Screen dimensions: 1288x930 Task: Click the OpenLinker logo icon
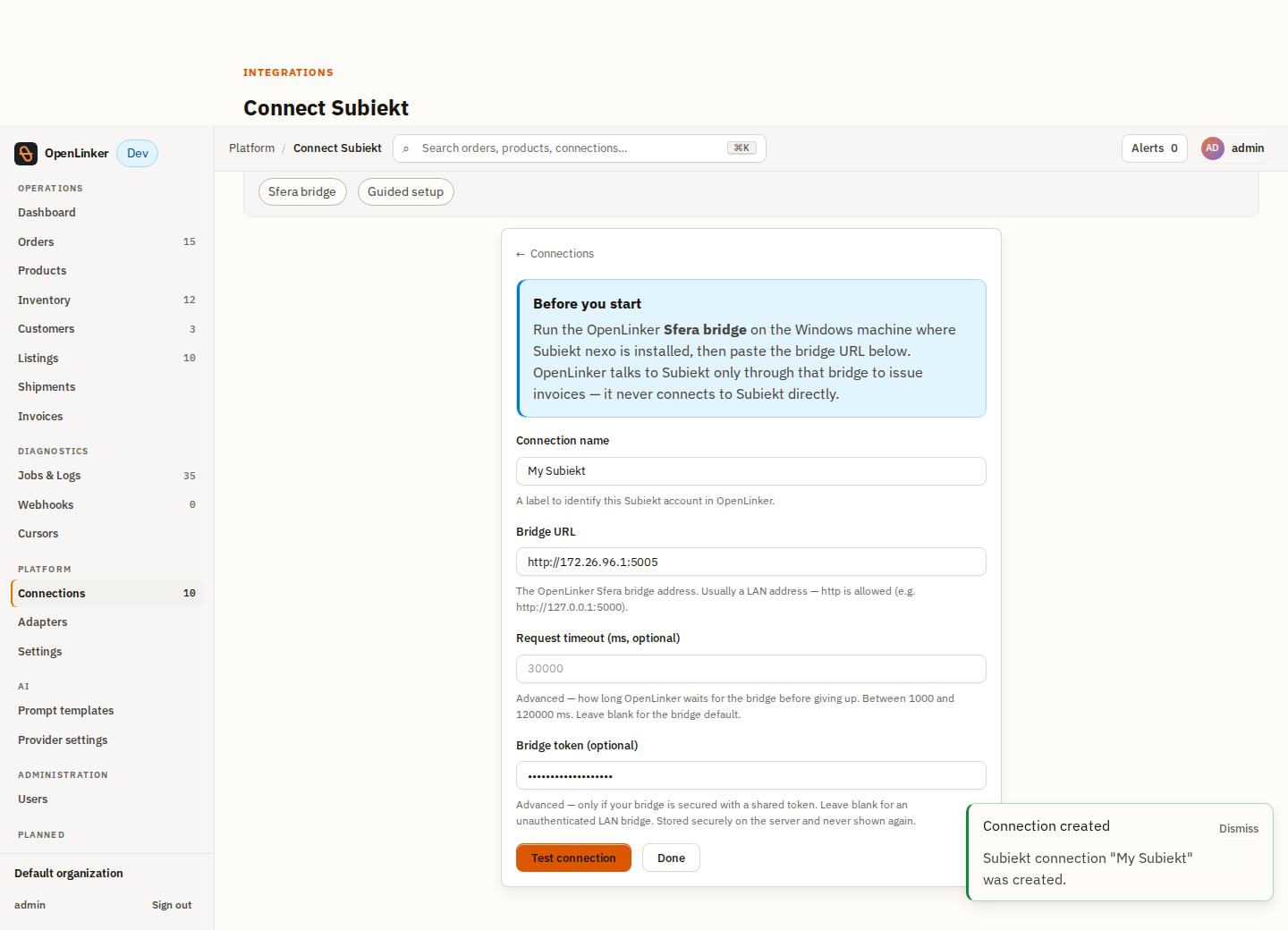[26, 154]
